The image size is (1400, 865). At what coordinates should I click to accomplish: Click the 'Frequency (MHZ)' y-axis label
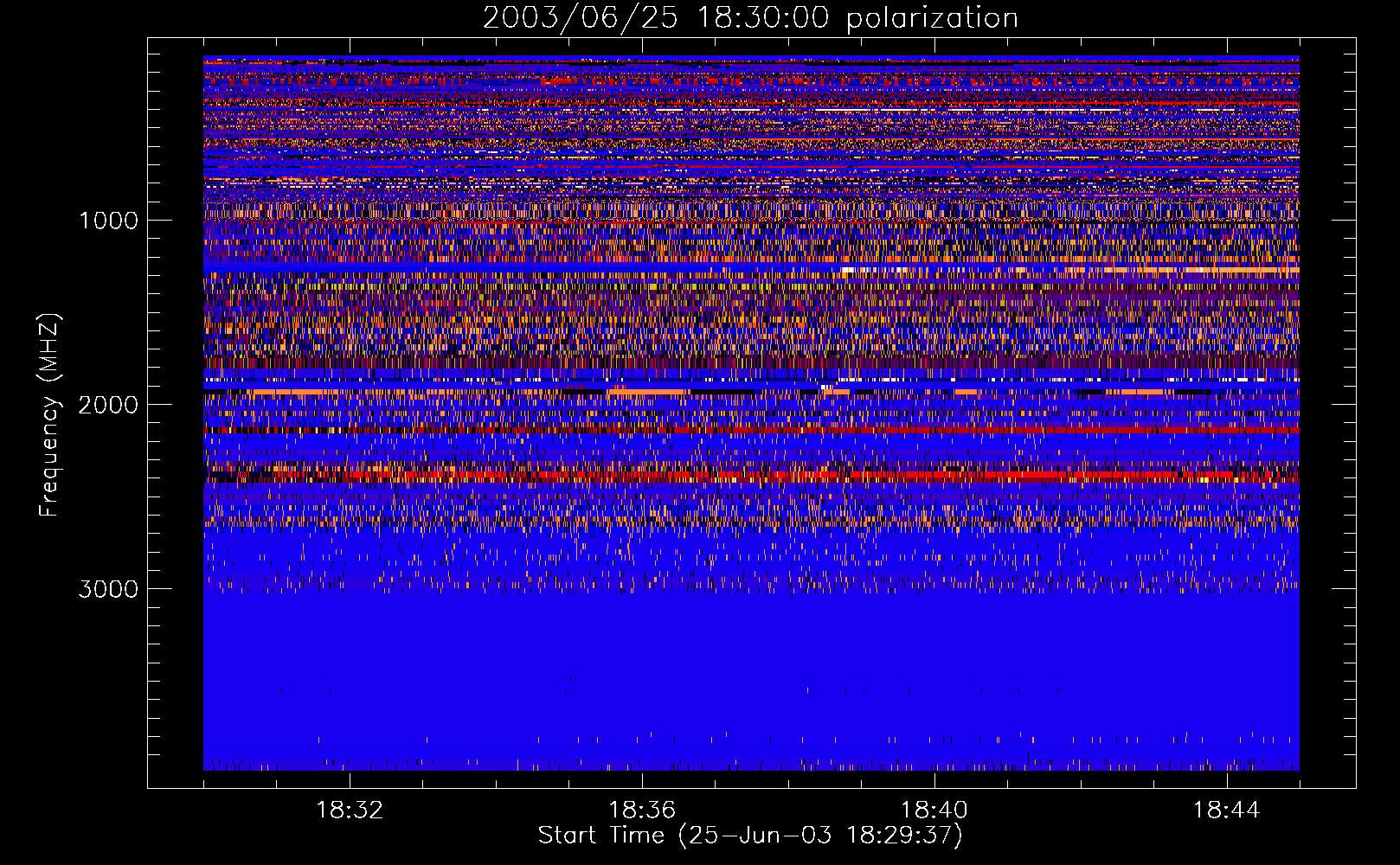[x=49, y=415]
